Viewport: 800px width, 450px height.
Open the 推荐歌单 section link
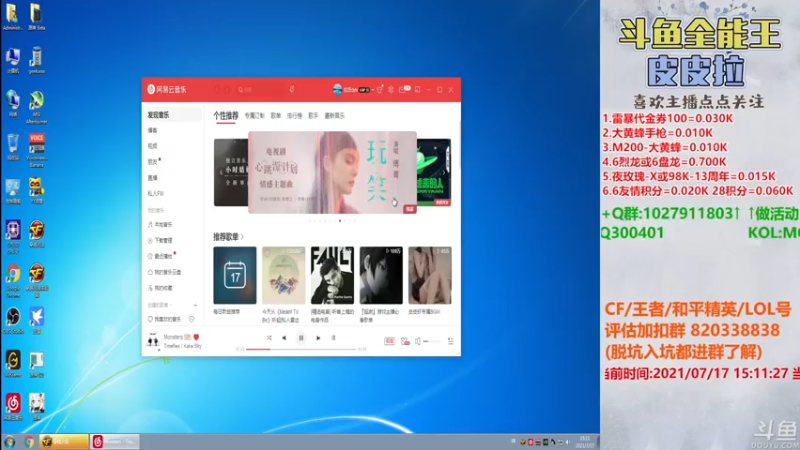(x=228, y=237)
